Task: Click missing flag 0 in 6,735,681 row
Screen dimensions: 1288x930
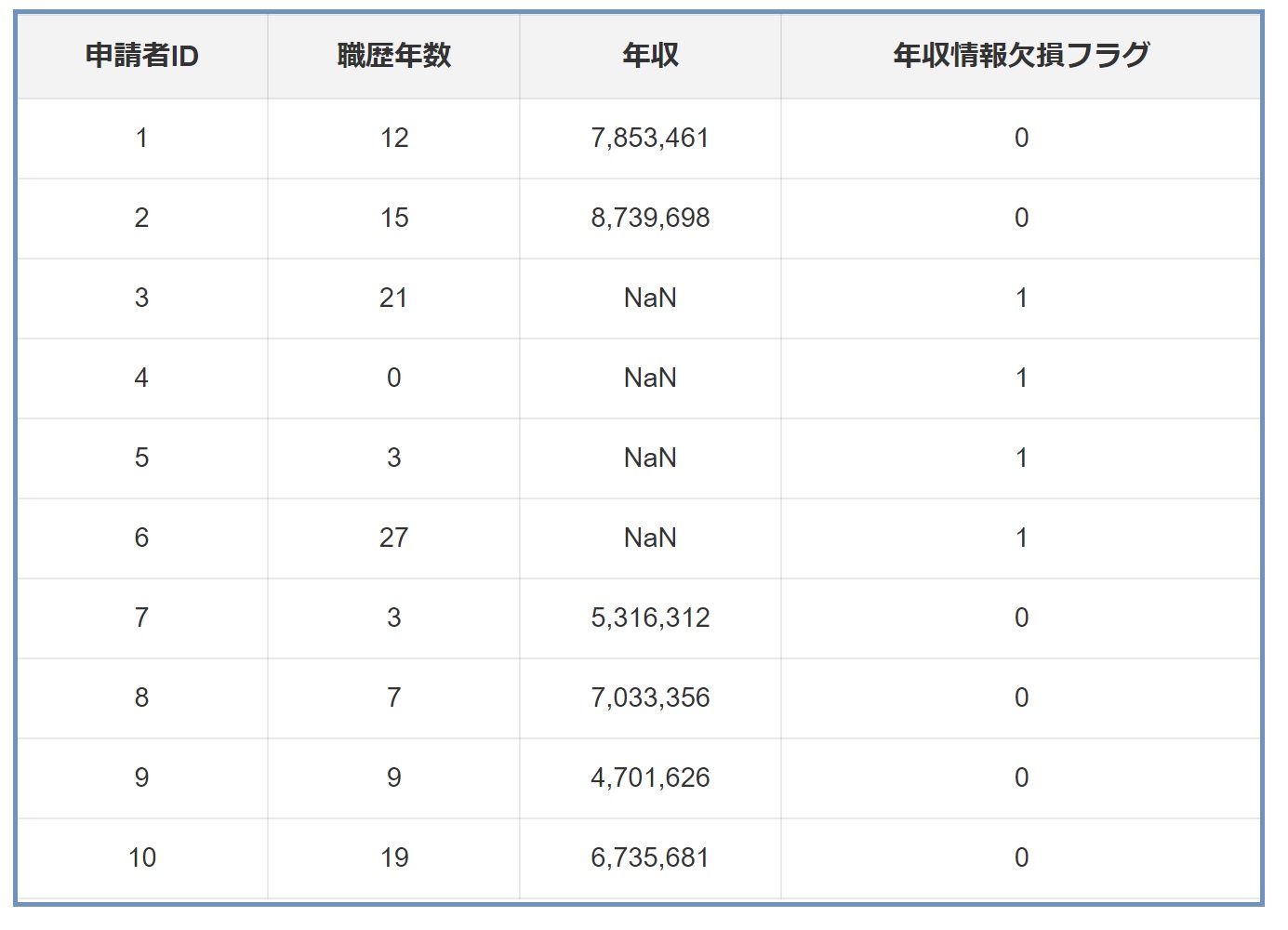Action: 1021,858
